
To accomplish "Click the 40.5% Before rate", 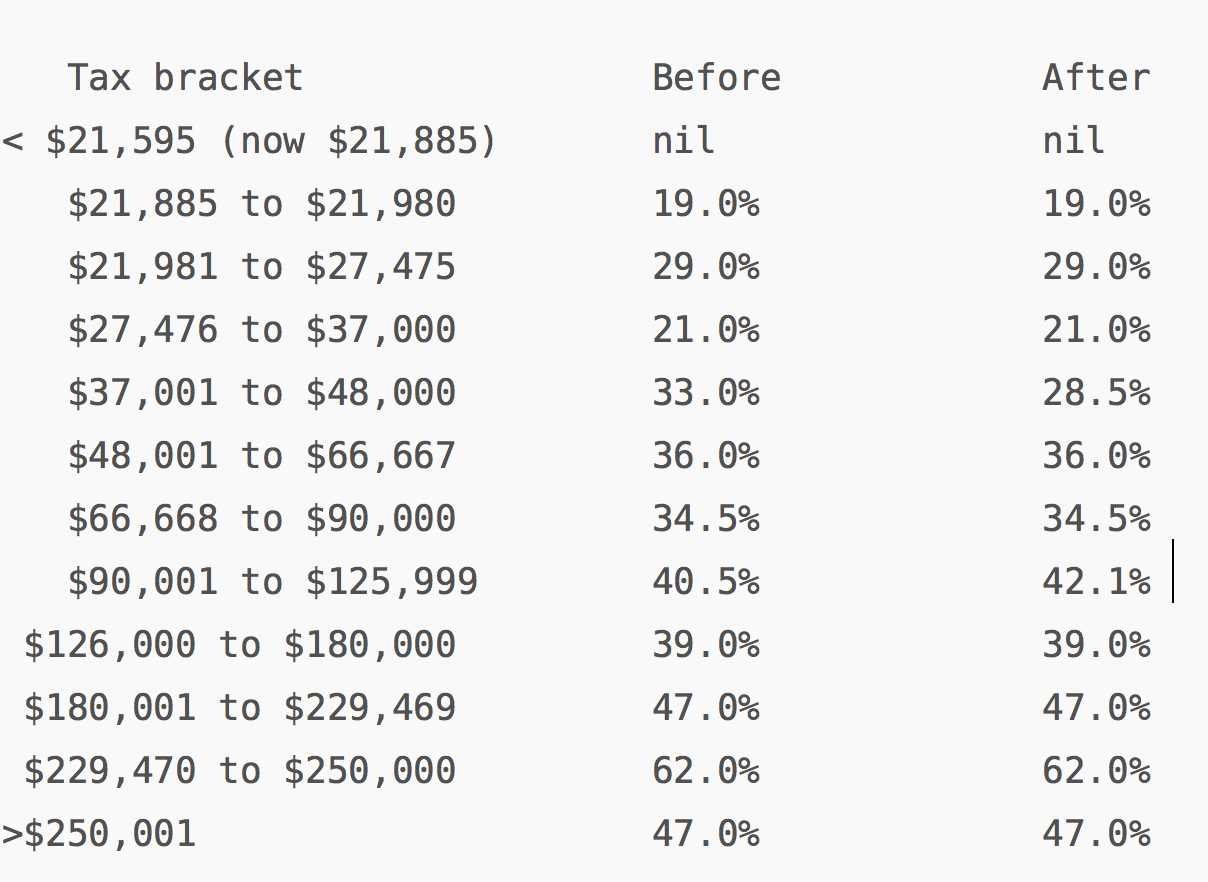I will tap(706, 582).
